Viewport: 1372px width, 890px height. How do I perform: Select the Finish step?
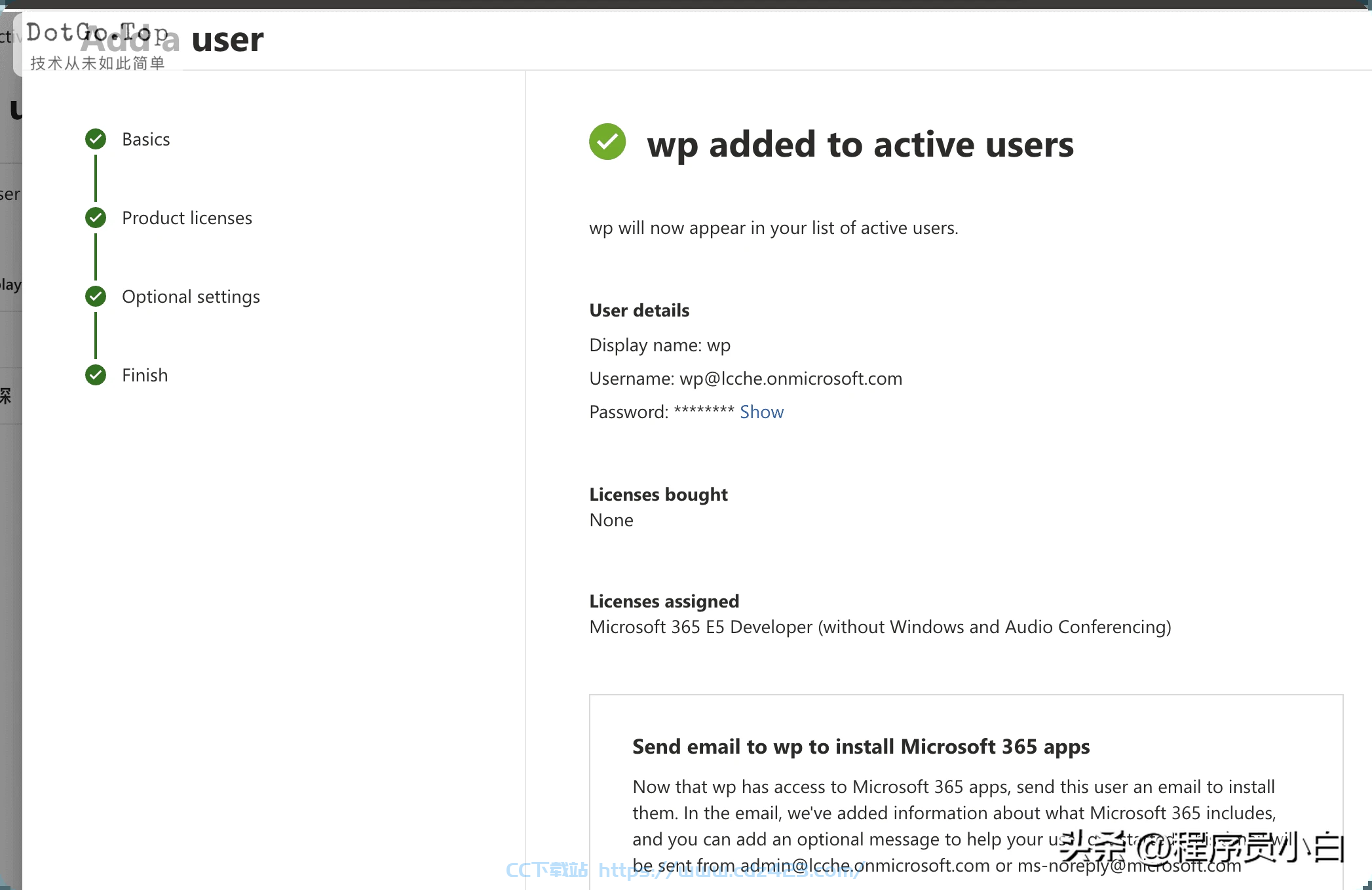[145, 375]
